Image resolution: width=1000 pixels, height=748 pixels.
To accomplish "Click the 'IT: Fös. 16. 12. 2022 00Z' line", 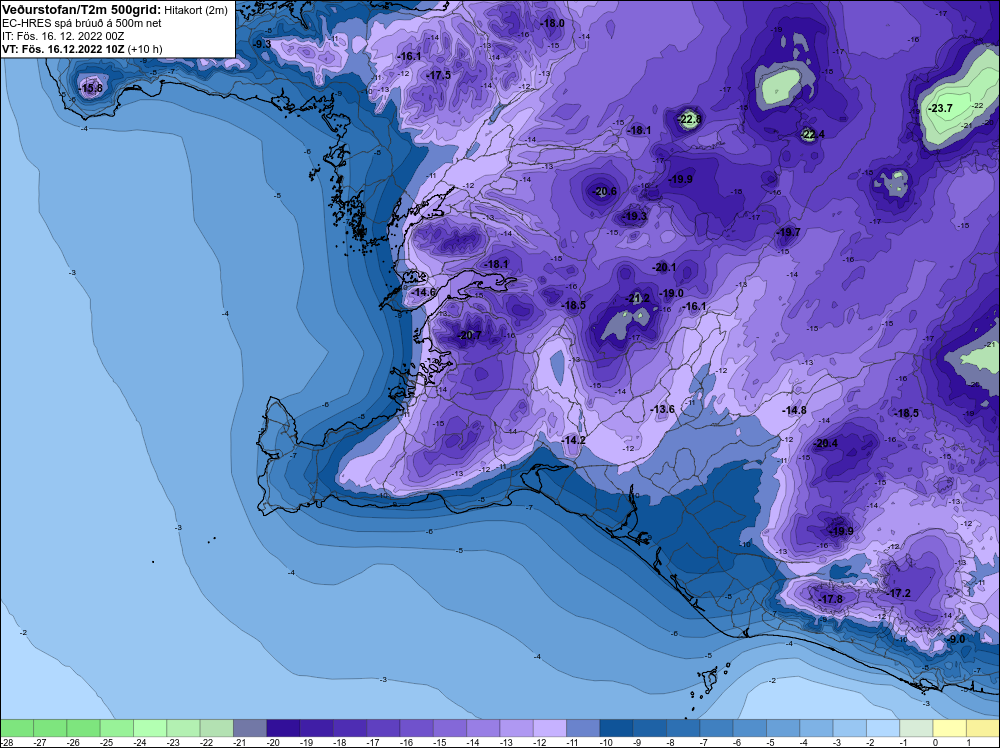I will [x=63, y=36].
